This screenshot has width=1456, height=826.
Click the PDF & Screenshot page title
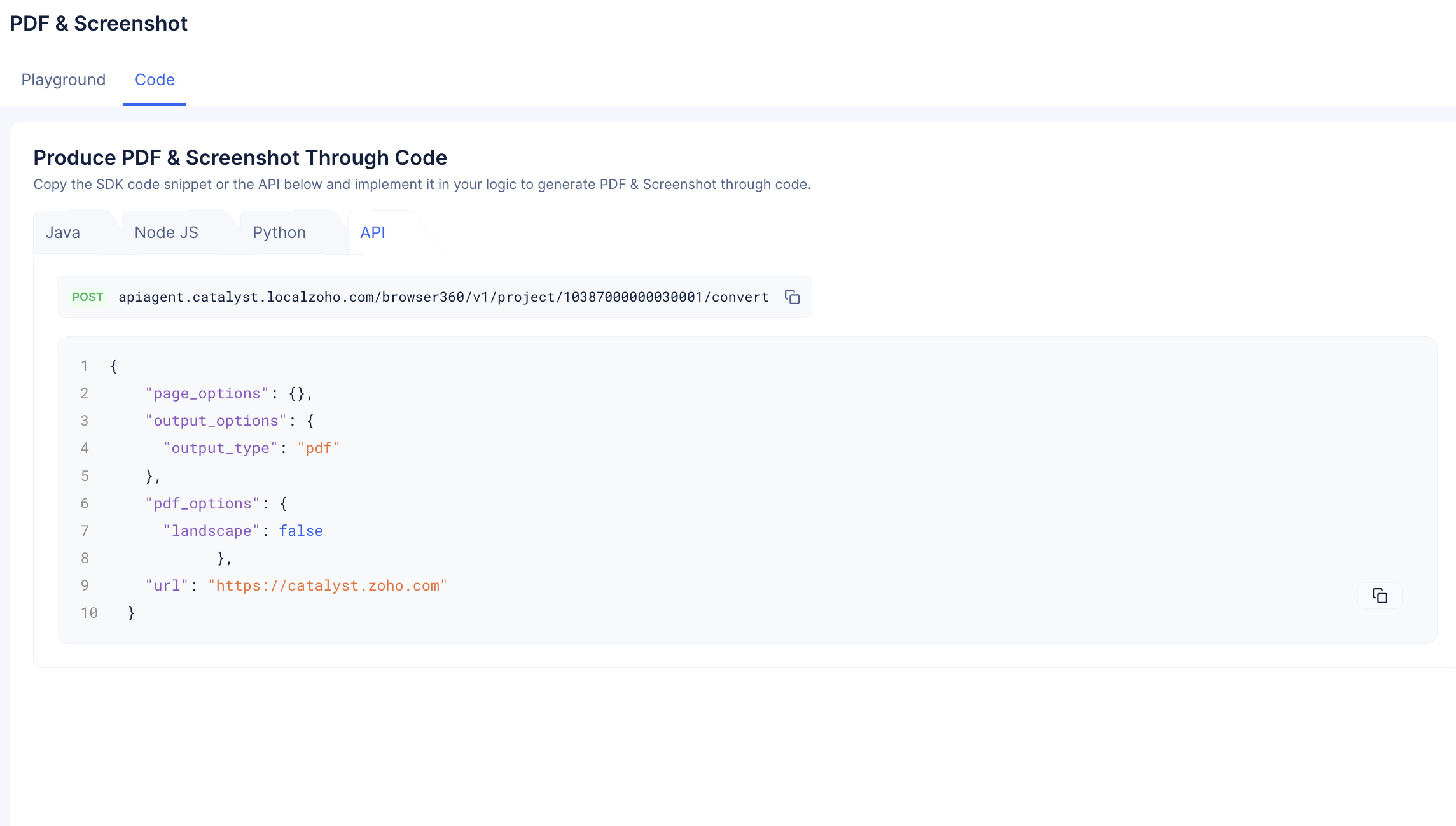click(99, 24)
